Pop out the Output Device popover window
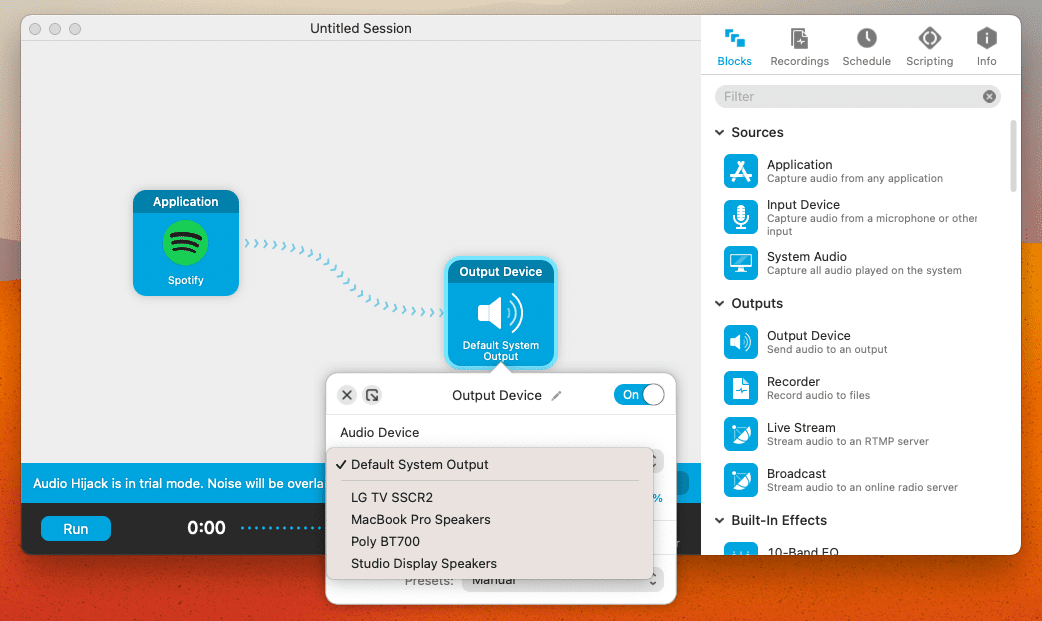This screenshot has width=1042, height=621. pos(372,395)
